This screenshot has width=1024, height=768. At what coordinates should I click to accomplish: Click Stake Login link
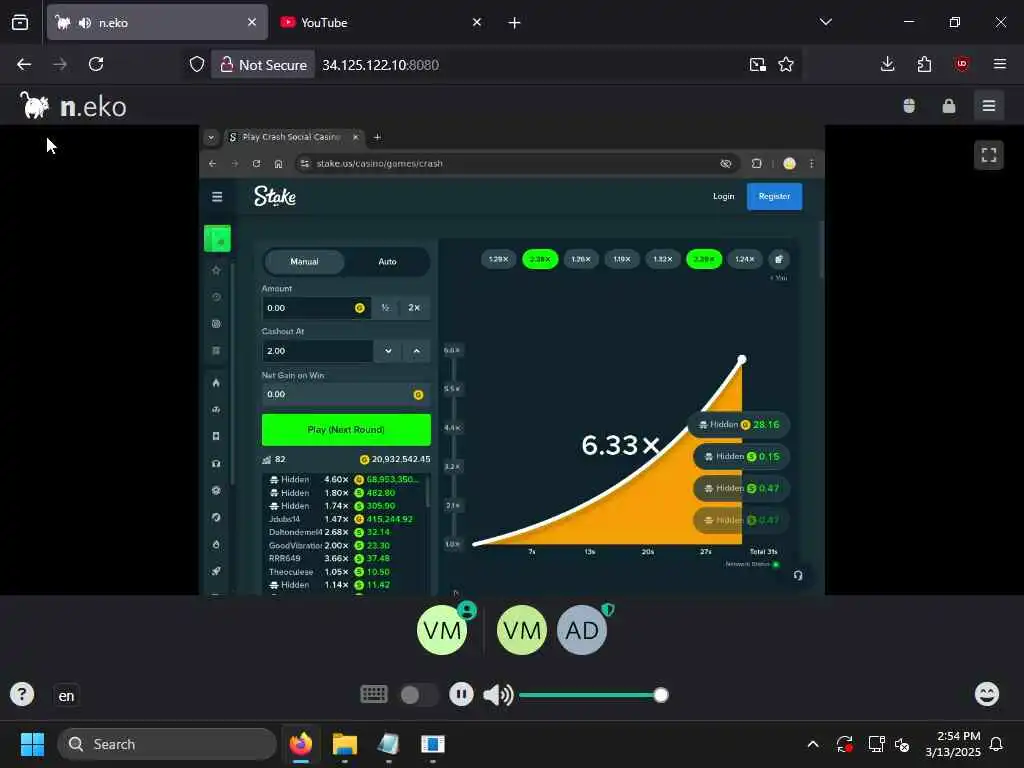click(723, 196)
